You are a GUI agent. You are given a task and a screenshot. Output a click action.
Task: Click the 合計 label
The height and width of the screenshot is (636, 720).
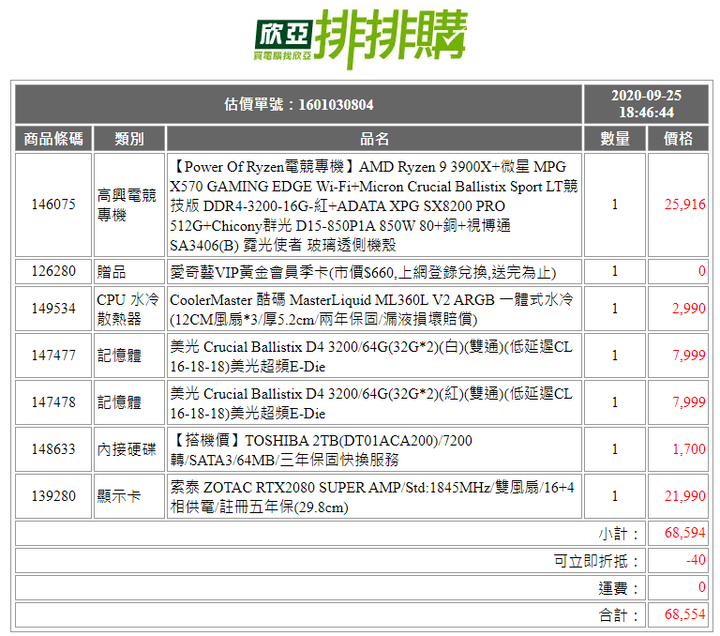click(618, 615)
